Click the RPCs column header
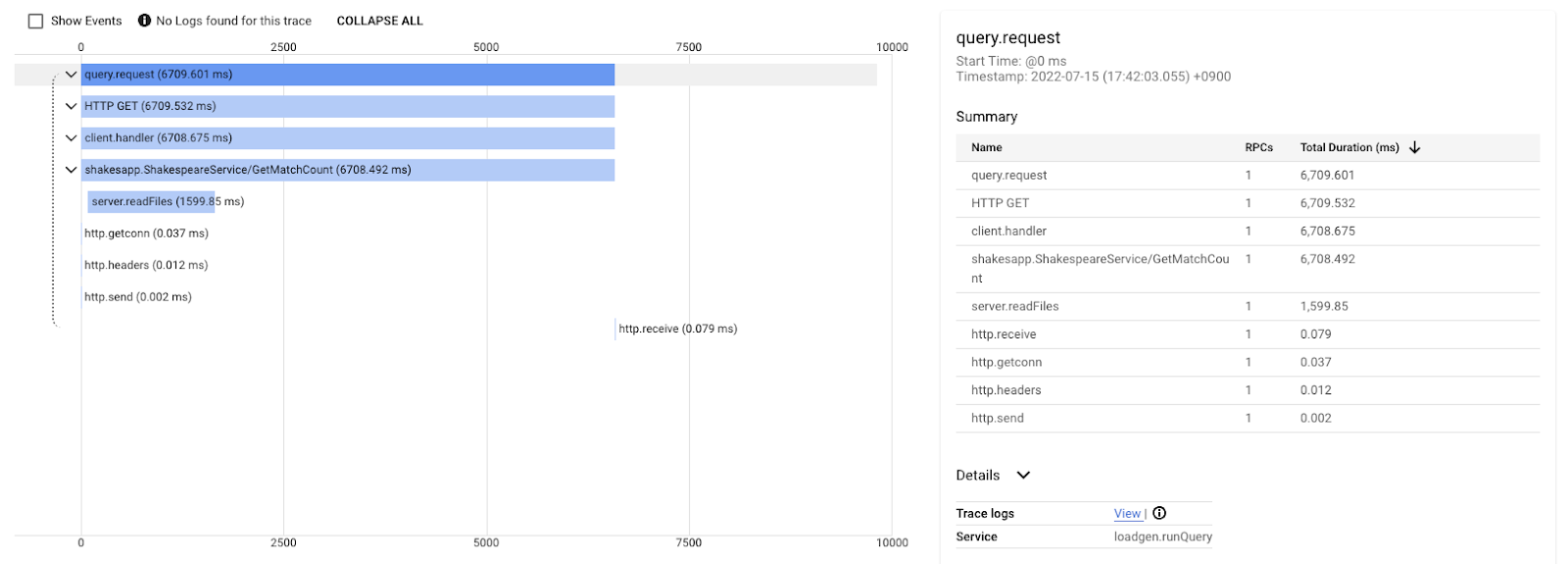This screenshot has width=1568, height=564. 1258,148
